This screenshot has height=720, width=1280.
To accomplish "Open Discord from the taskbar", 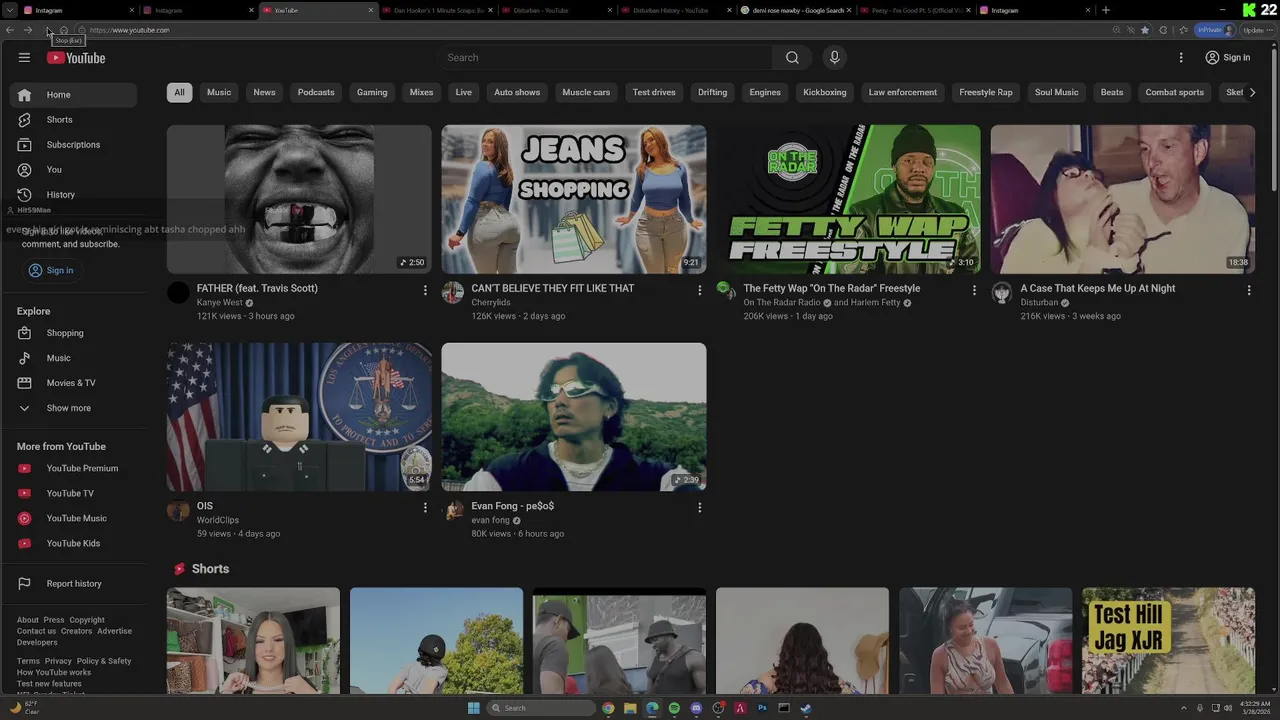I will [x=696, y=708].
